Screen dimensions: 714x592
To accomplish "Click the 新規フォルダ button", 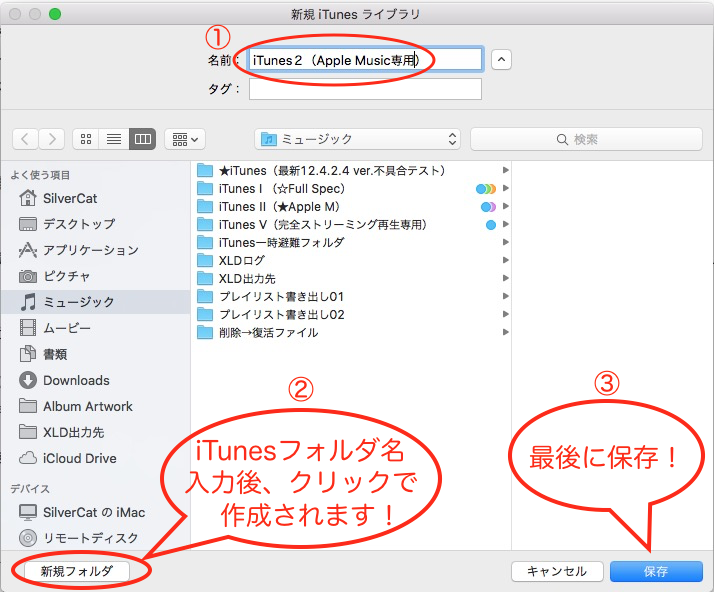I will tap(76, 571).
